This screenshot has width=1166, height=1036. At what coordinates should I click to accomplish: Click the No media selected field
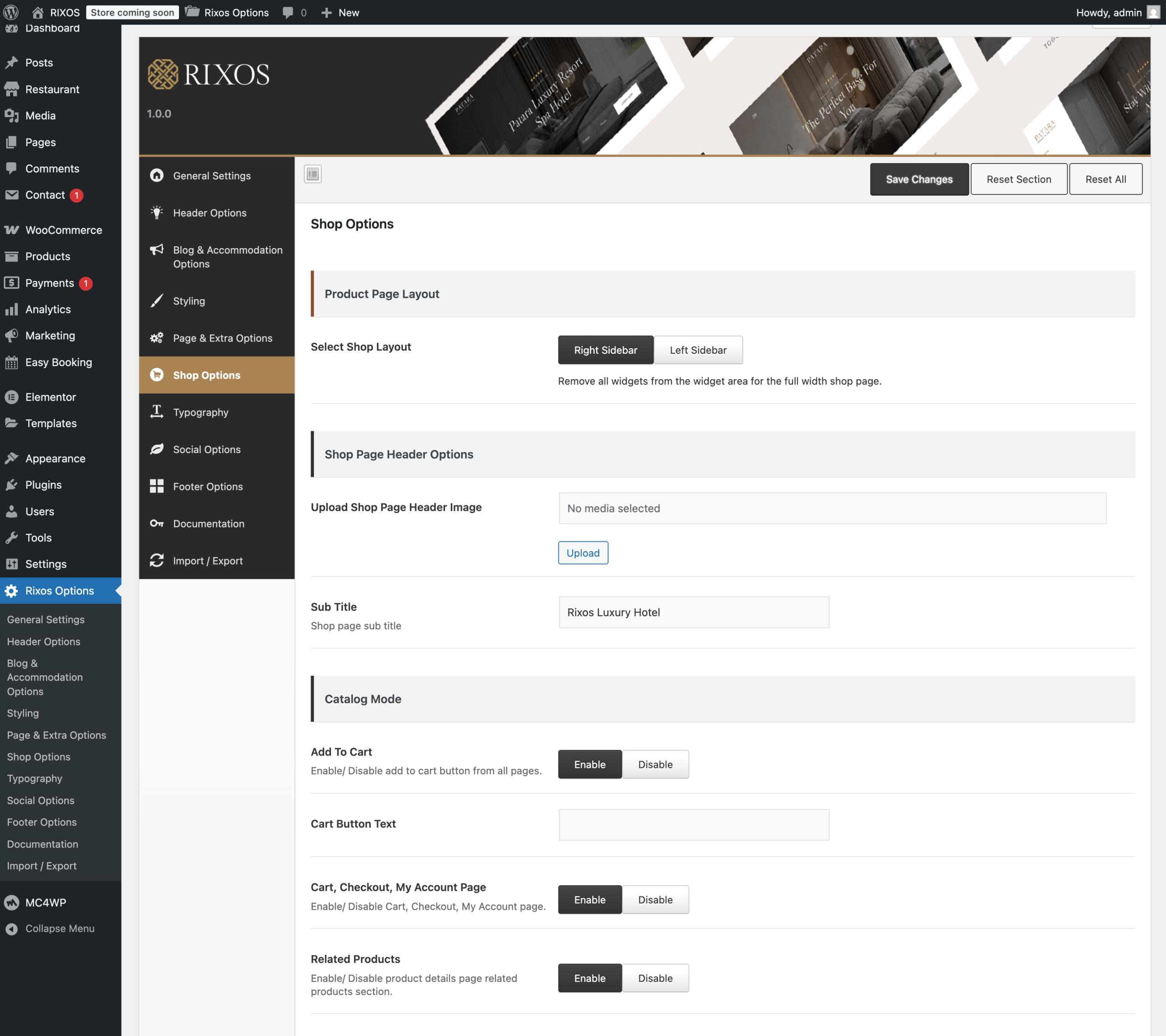pos(832,508)
